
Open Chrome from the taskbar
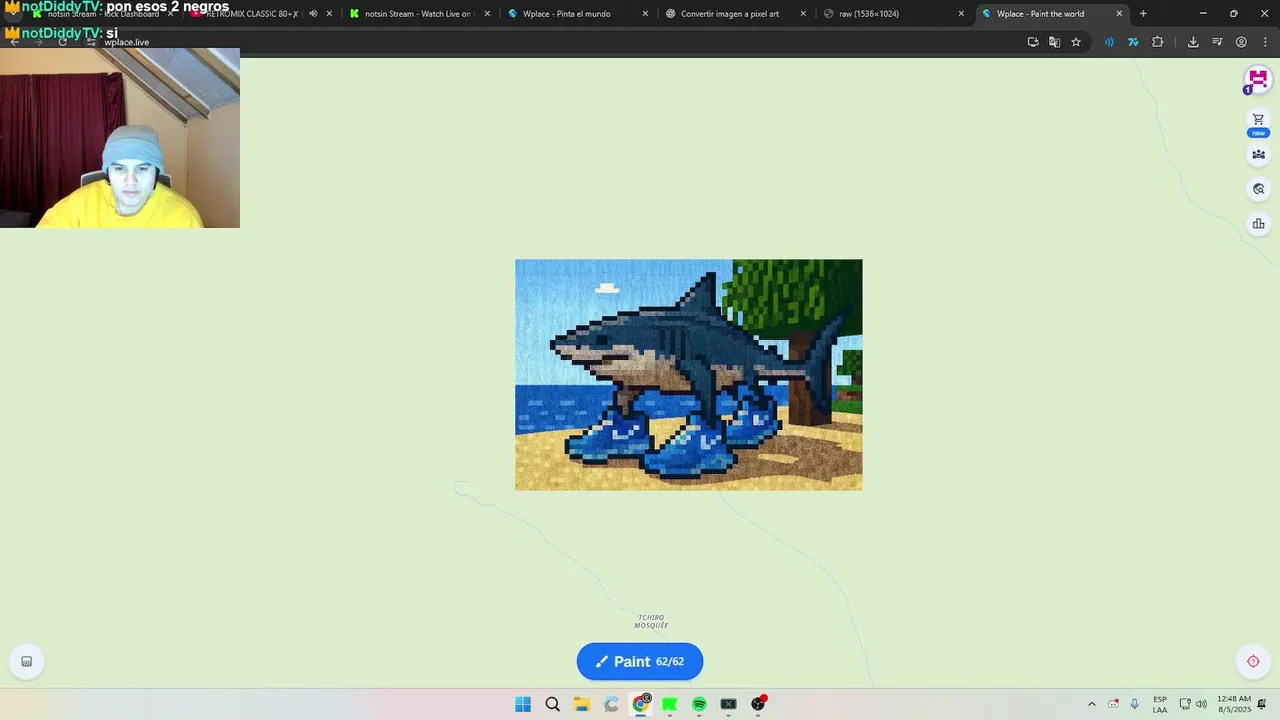pos(641,704)
